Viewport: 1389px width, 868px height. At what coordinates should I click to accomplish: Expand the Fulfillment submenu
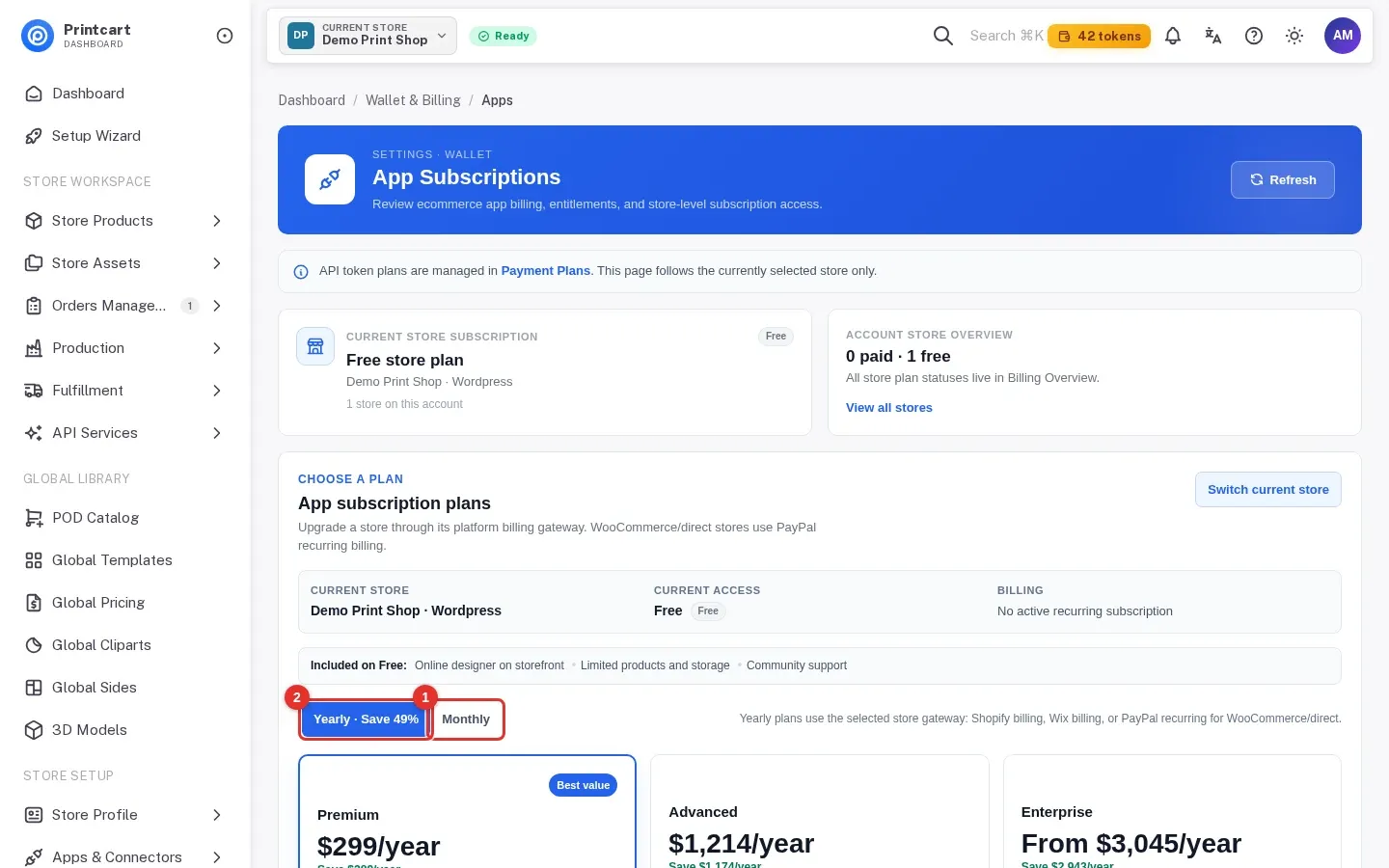point(217,391)
